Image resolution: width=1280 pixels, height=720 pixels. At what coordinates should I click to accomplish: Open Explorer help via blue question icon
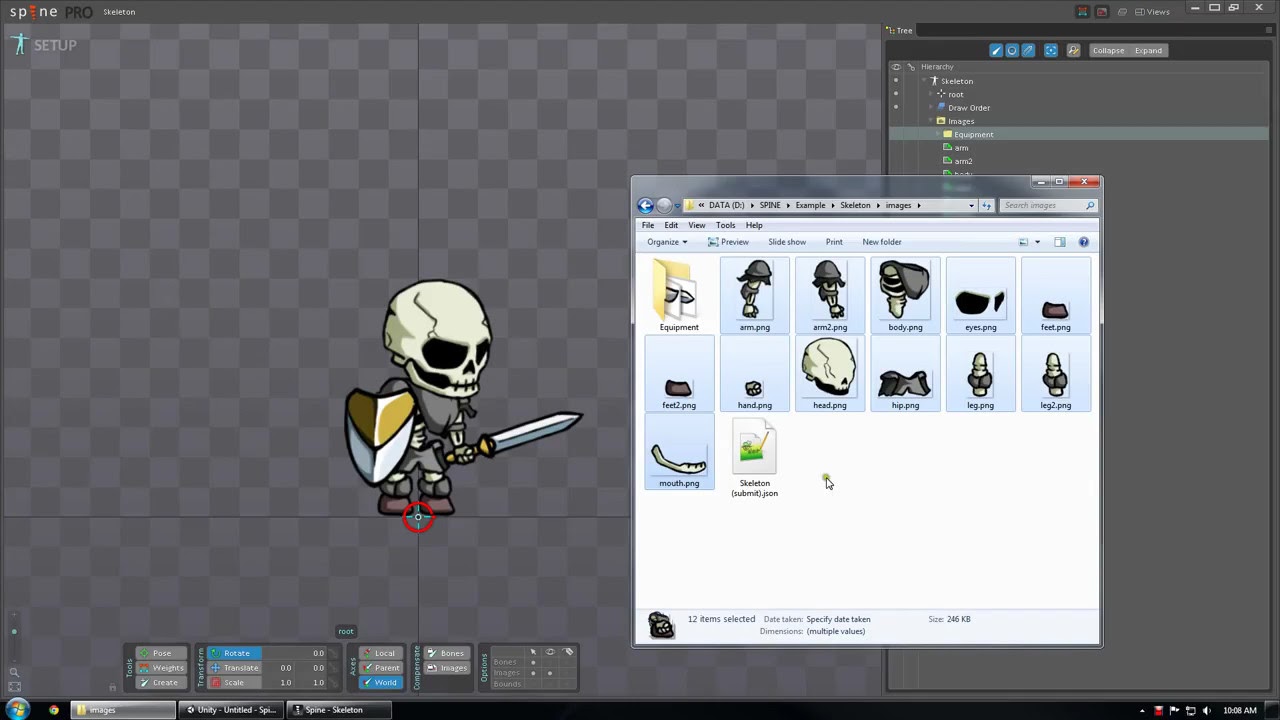pos(1083,242)
